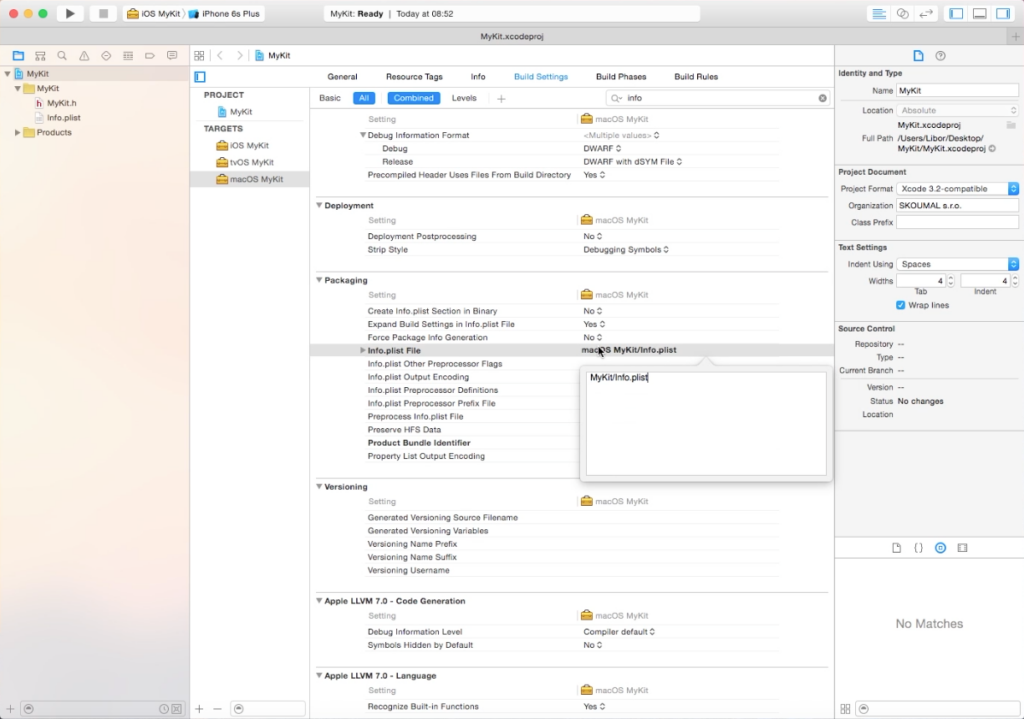
Task: Toggle the Debug area pane
Action: [x=980, y=13]
